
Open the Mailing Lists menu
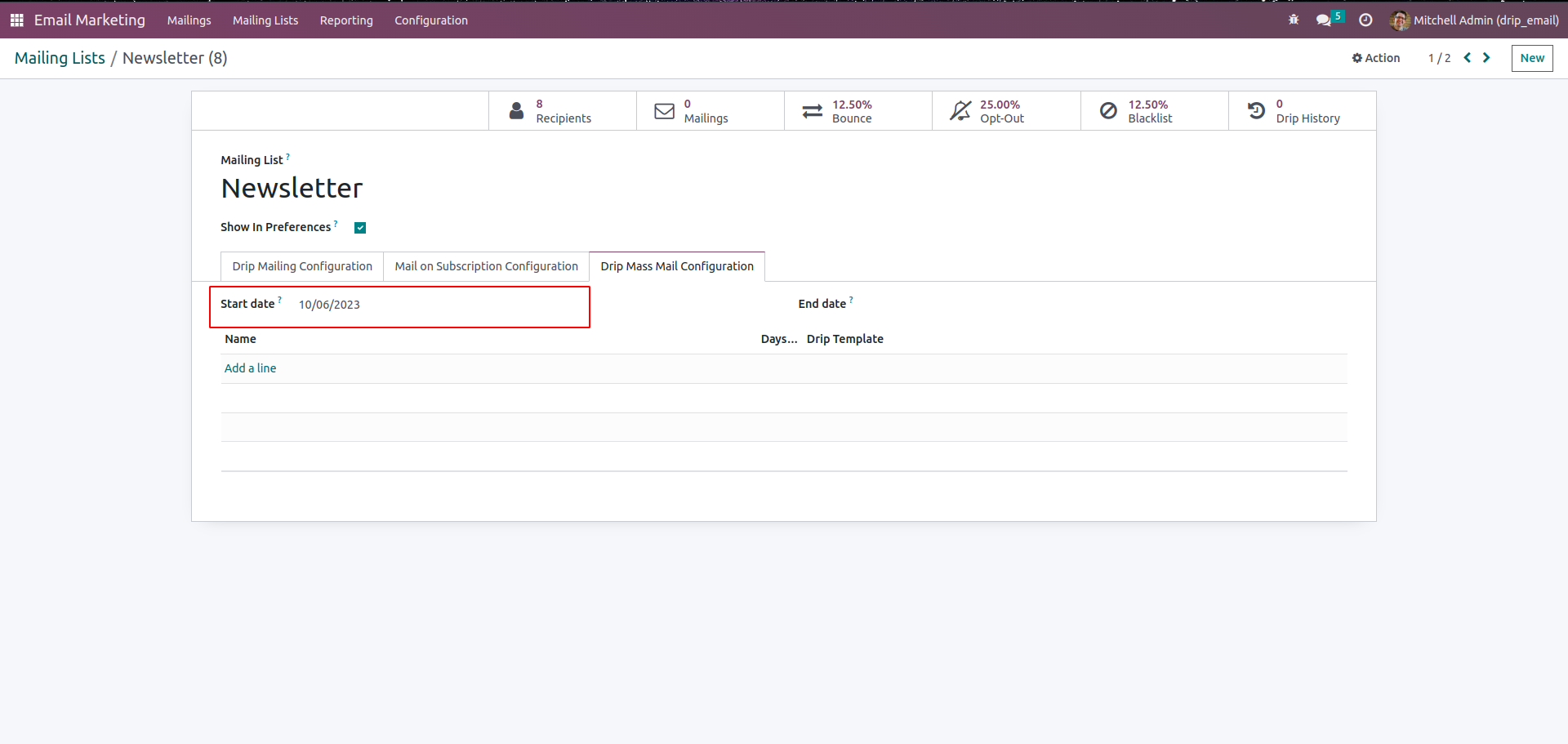click(x=265, y=20)
